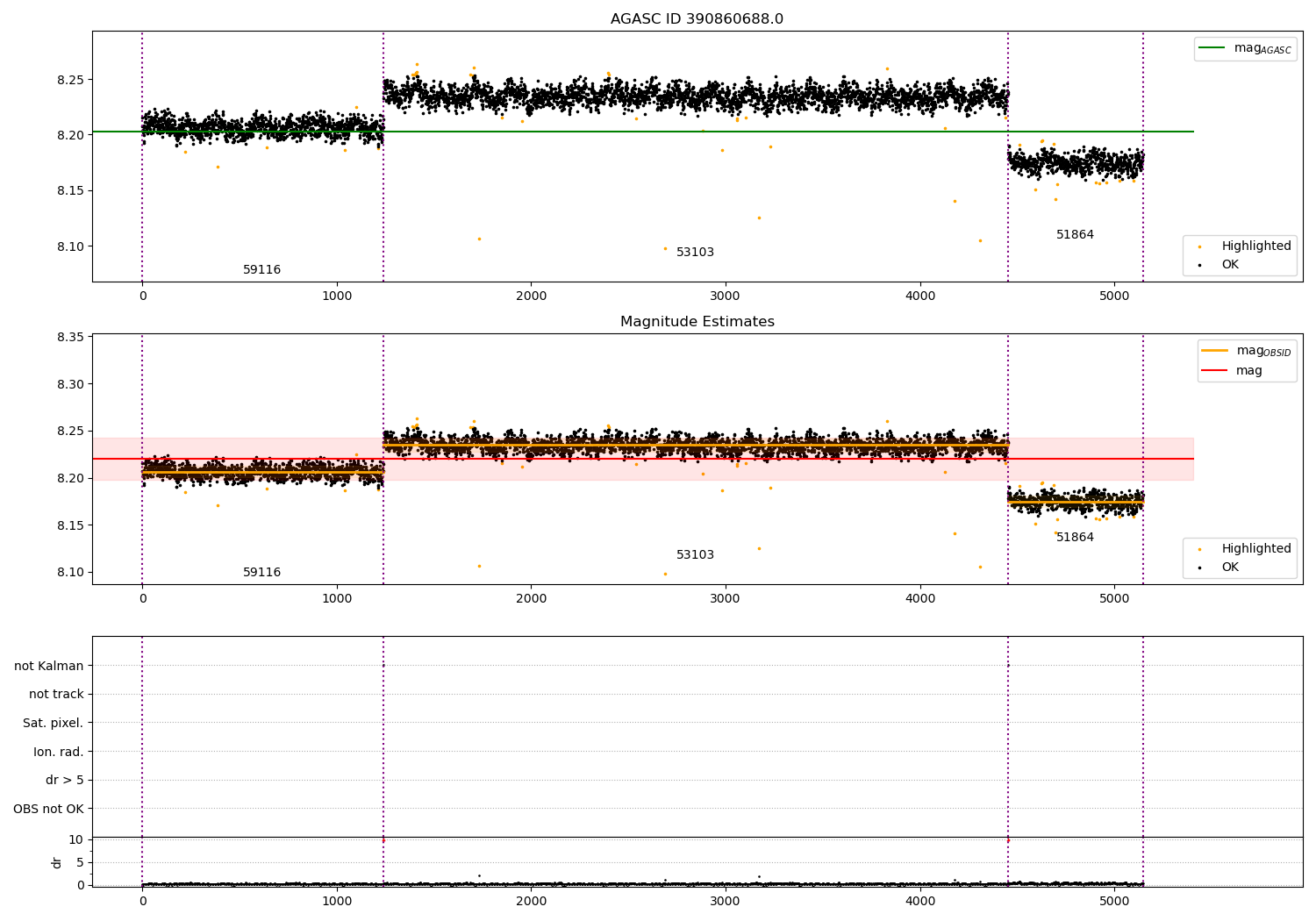
Task: Click the 'dr' y-axis label
Action: (x=57, y=862)
